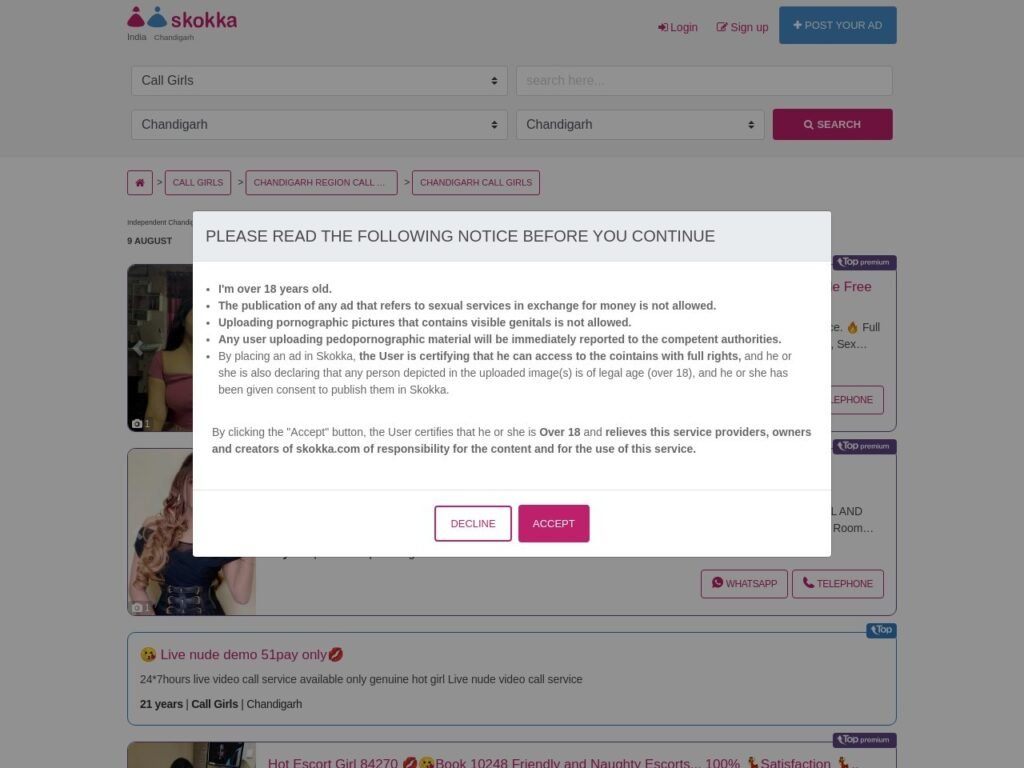Open the second ad photo thumbnail
Viewport: 1024px width, 768px height.
pyautogui.click(x=191, y=532)
